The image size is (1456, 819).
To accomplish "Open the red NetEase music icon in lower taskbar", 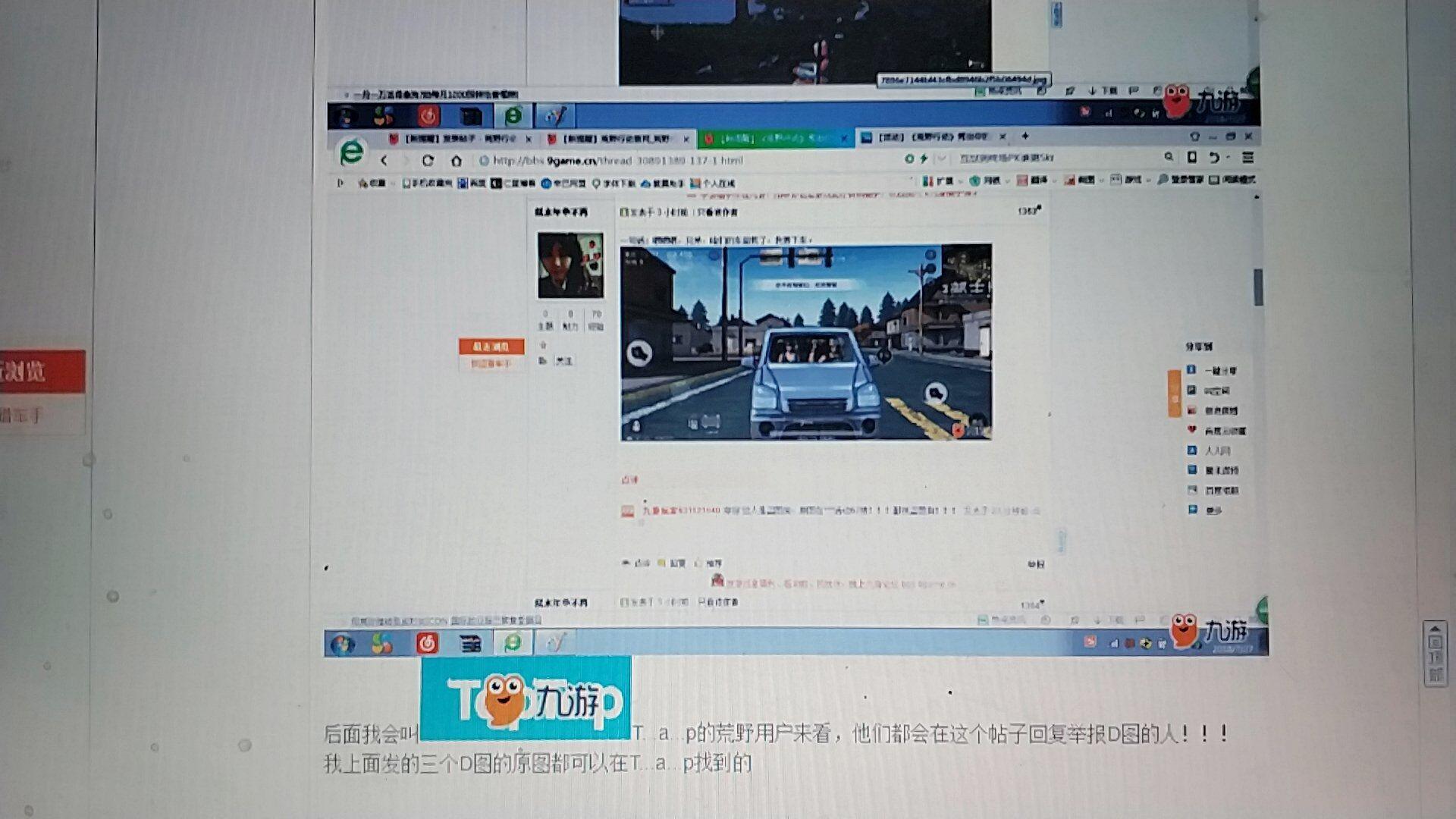I will click(428, 643).
